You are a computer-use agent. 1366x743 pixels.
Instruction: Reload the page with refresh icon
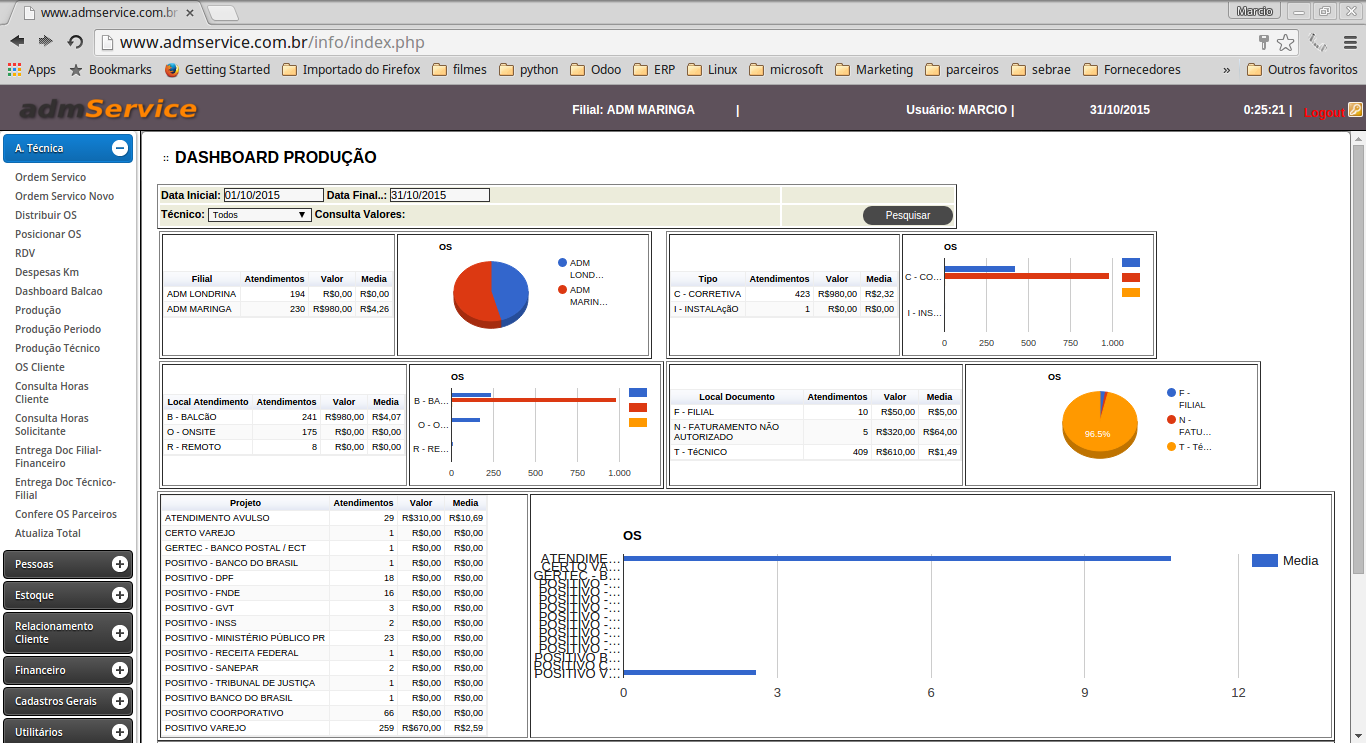point(75,41)
